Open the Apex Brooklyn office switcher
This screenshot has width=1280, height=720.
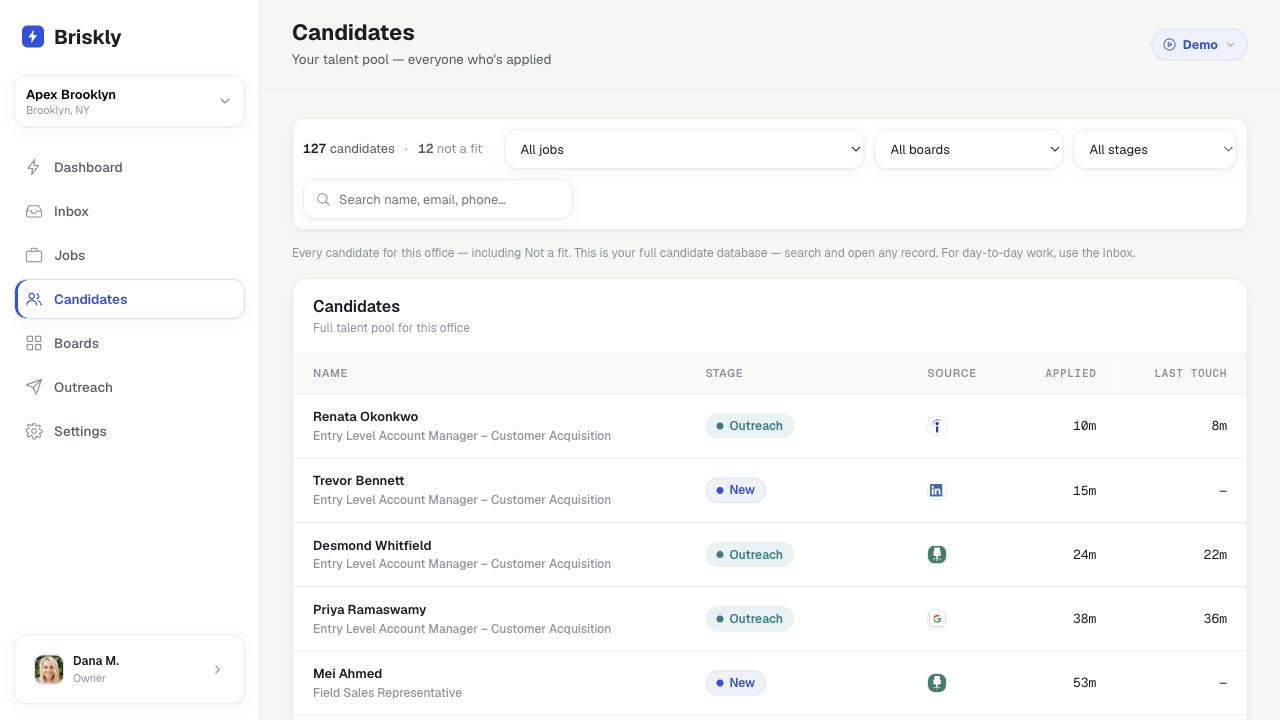coord(129,101)
